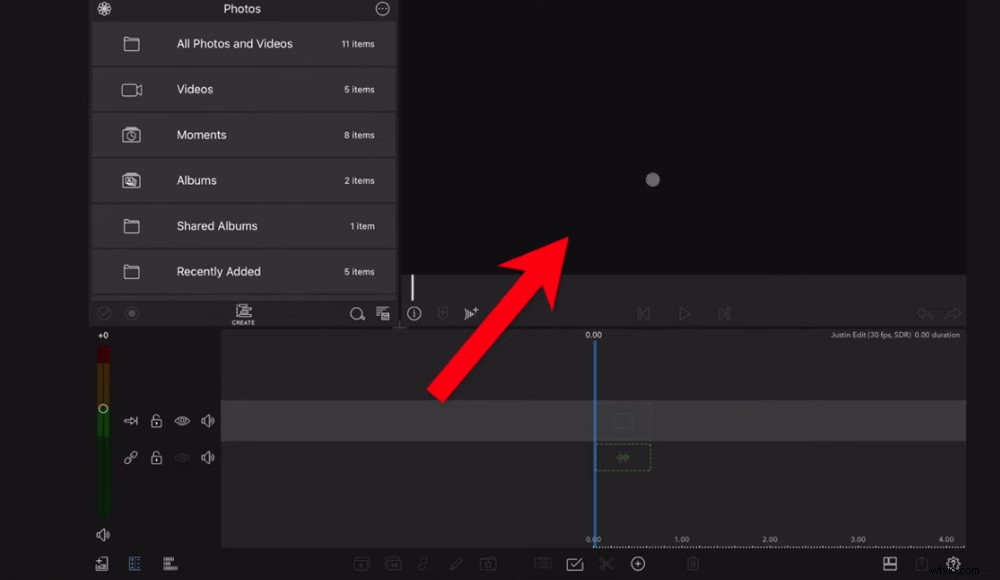Tap the CREATE button in the library panel
The image size is (1000, 580).
coord(242,313)
